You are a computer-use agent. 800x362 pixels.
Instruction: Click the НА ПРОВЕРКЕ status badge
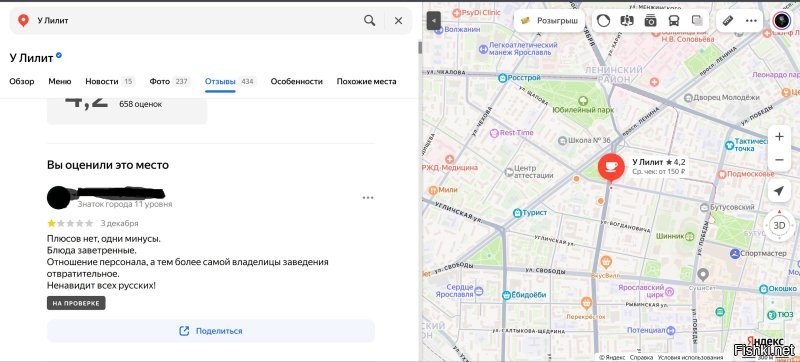(x=76, y=303)
